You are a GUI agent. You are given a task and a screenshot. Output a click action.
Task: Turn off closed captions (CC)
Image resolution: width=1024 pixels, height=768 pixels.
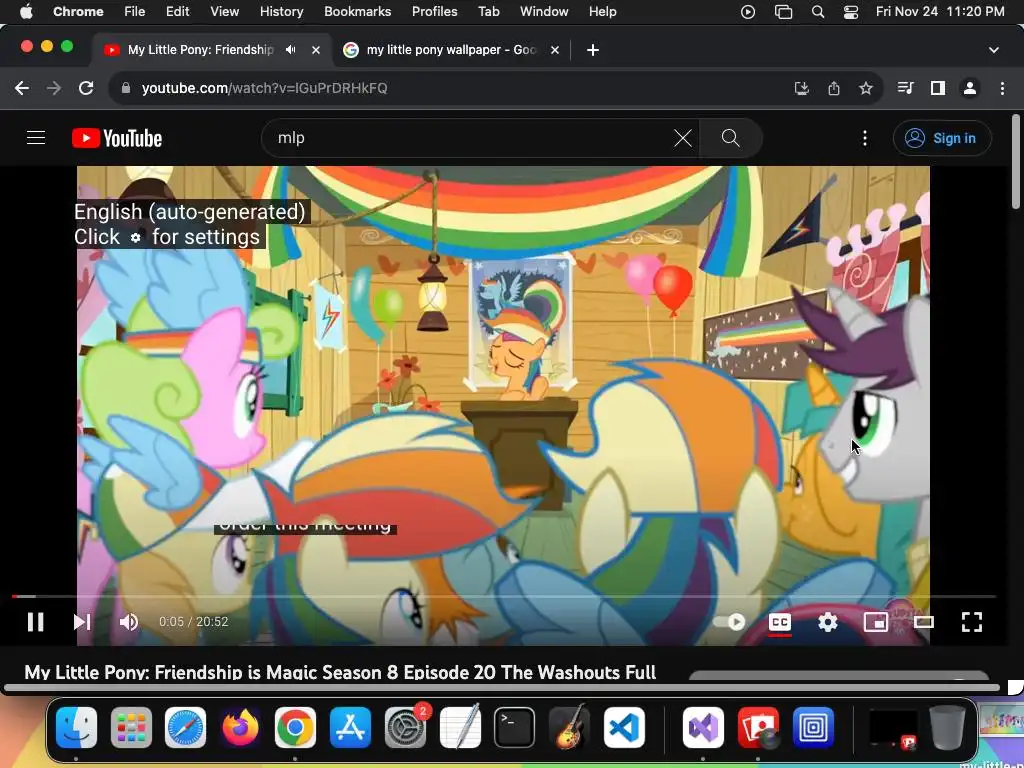[780, 622]
